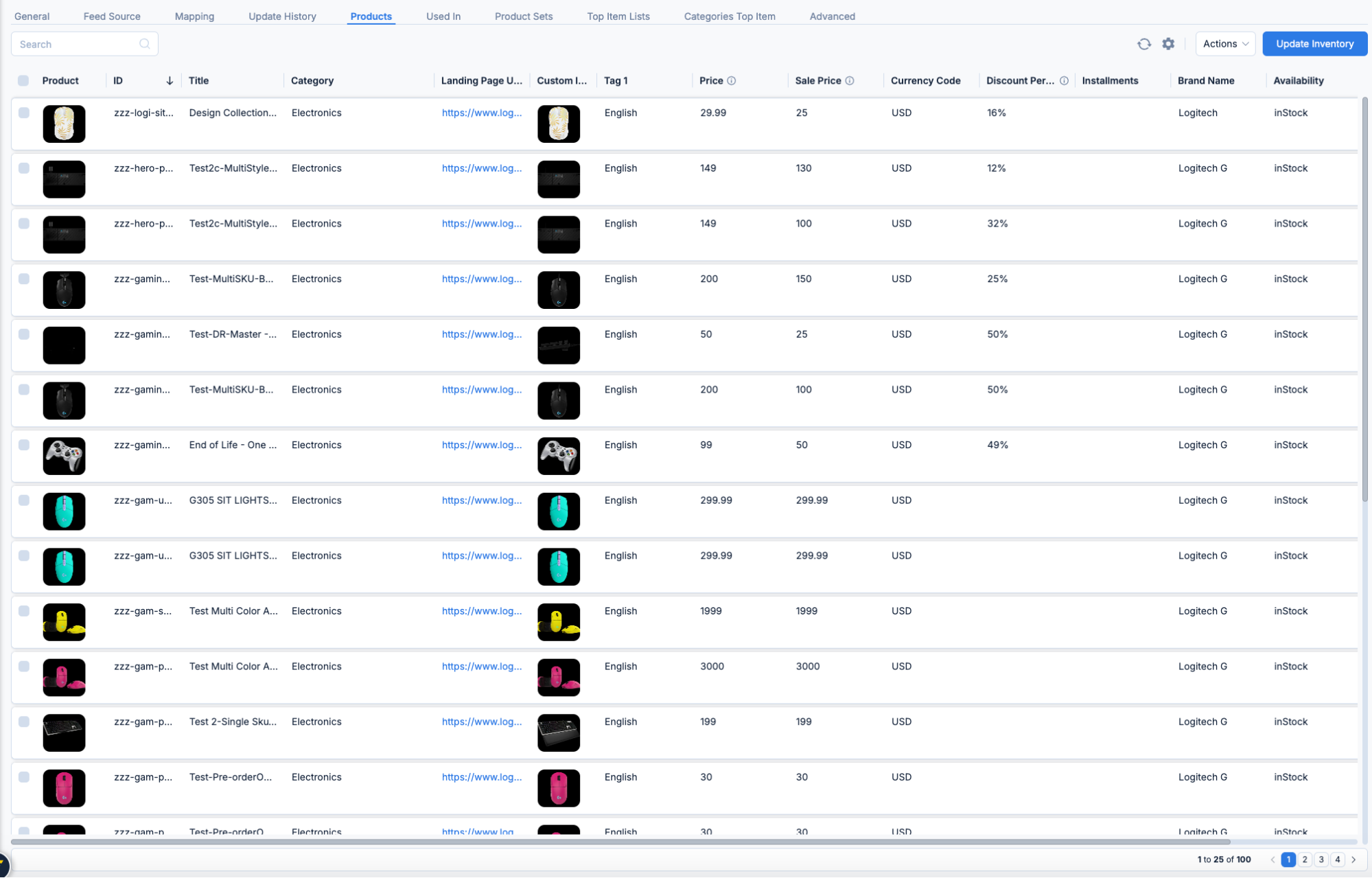The image size is (1372, 878).
Task: Click the info icon beside Price header
Action: [732, 81]
